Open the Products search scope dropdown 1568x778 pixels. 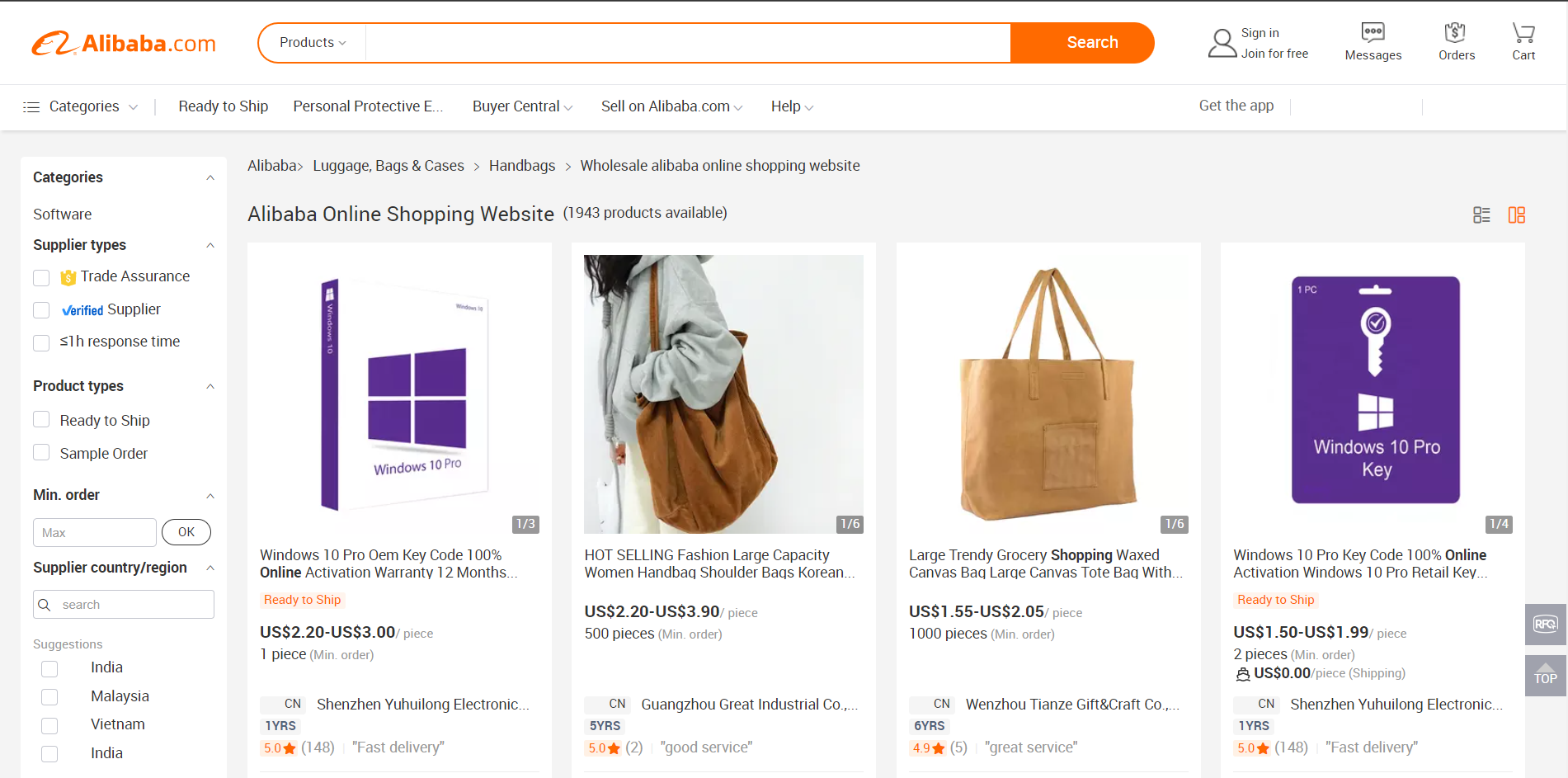point(313,43)
